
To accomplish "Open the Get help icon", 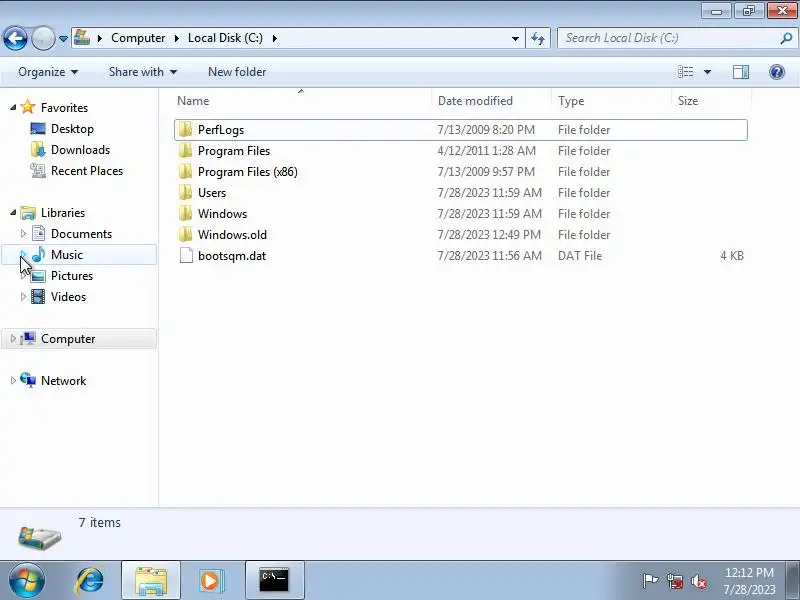I will [777, 72].
